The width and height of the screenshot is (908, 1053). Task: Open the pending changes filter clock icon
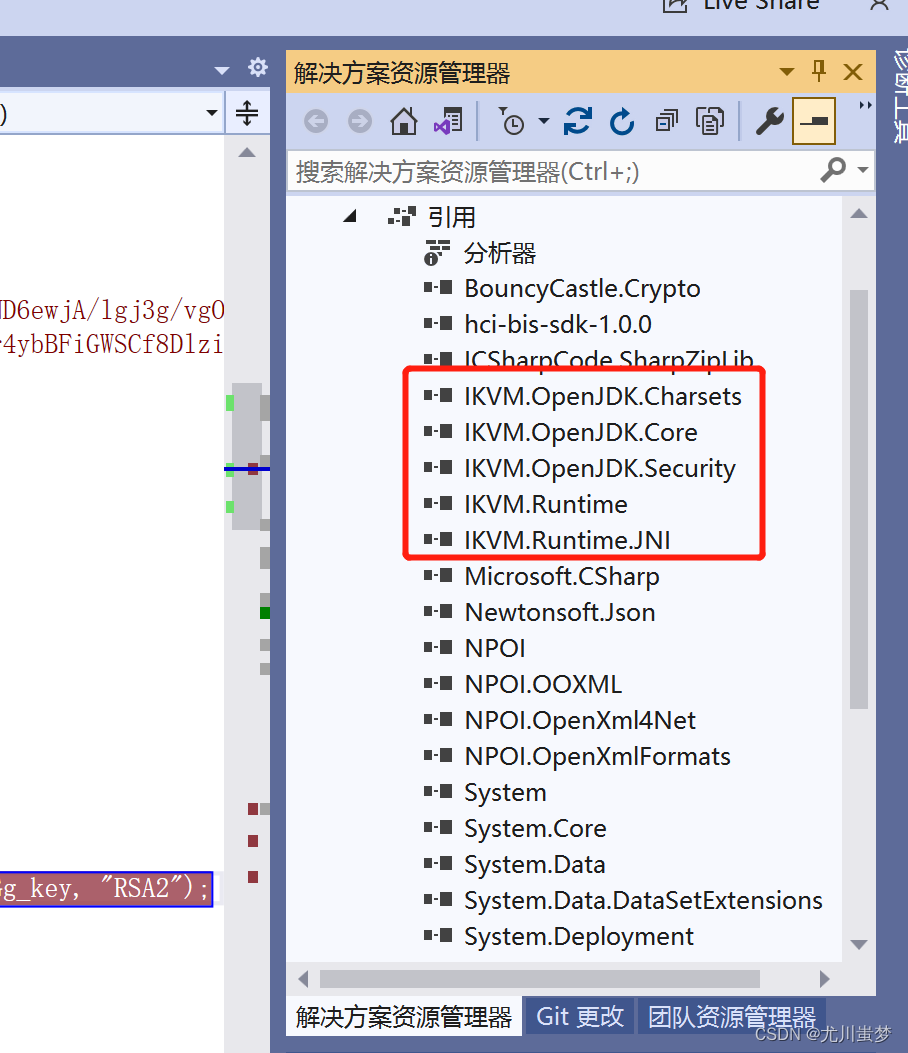pos(512,122)
